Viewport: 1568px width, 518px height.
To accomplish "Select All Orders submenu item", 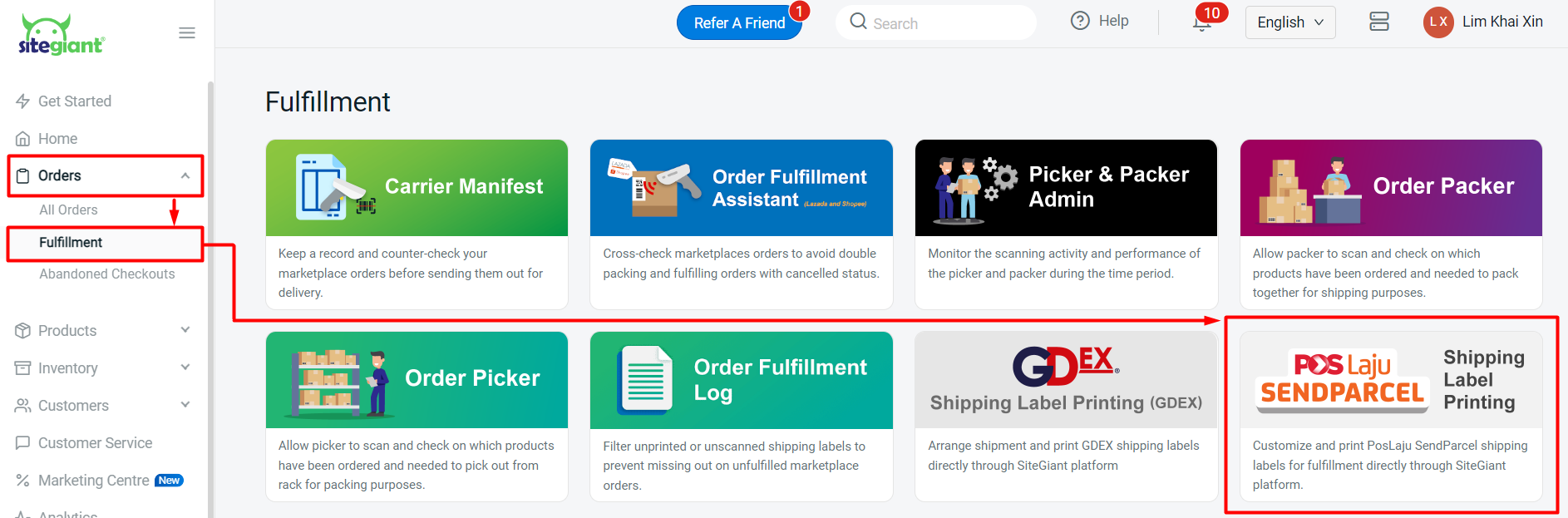I will point(68,210).
